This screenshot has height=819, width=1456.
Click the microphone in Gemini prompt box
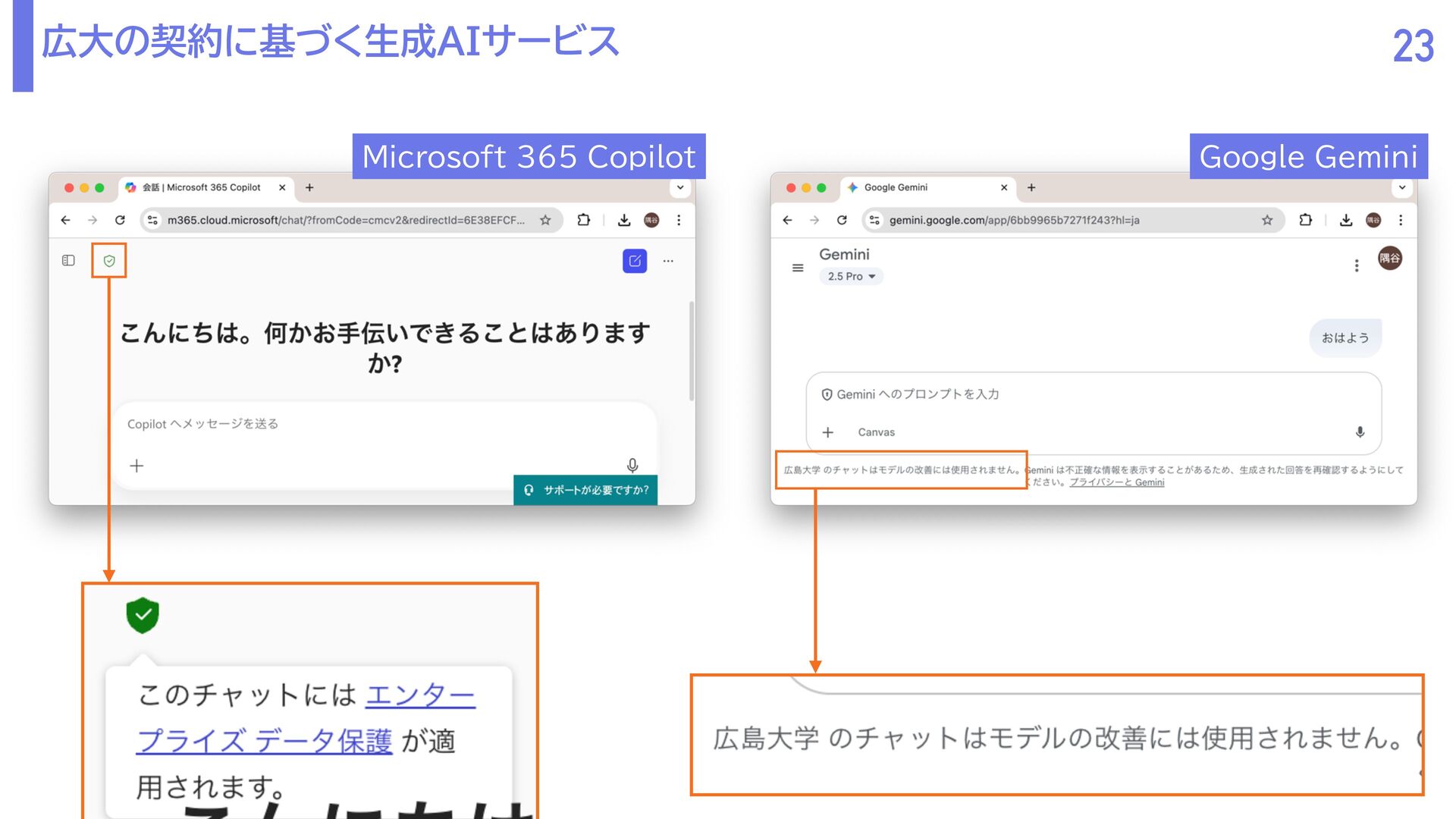(1360, 432)
